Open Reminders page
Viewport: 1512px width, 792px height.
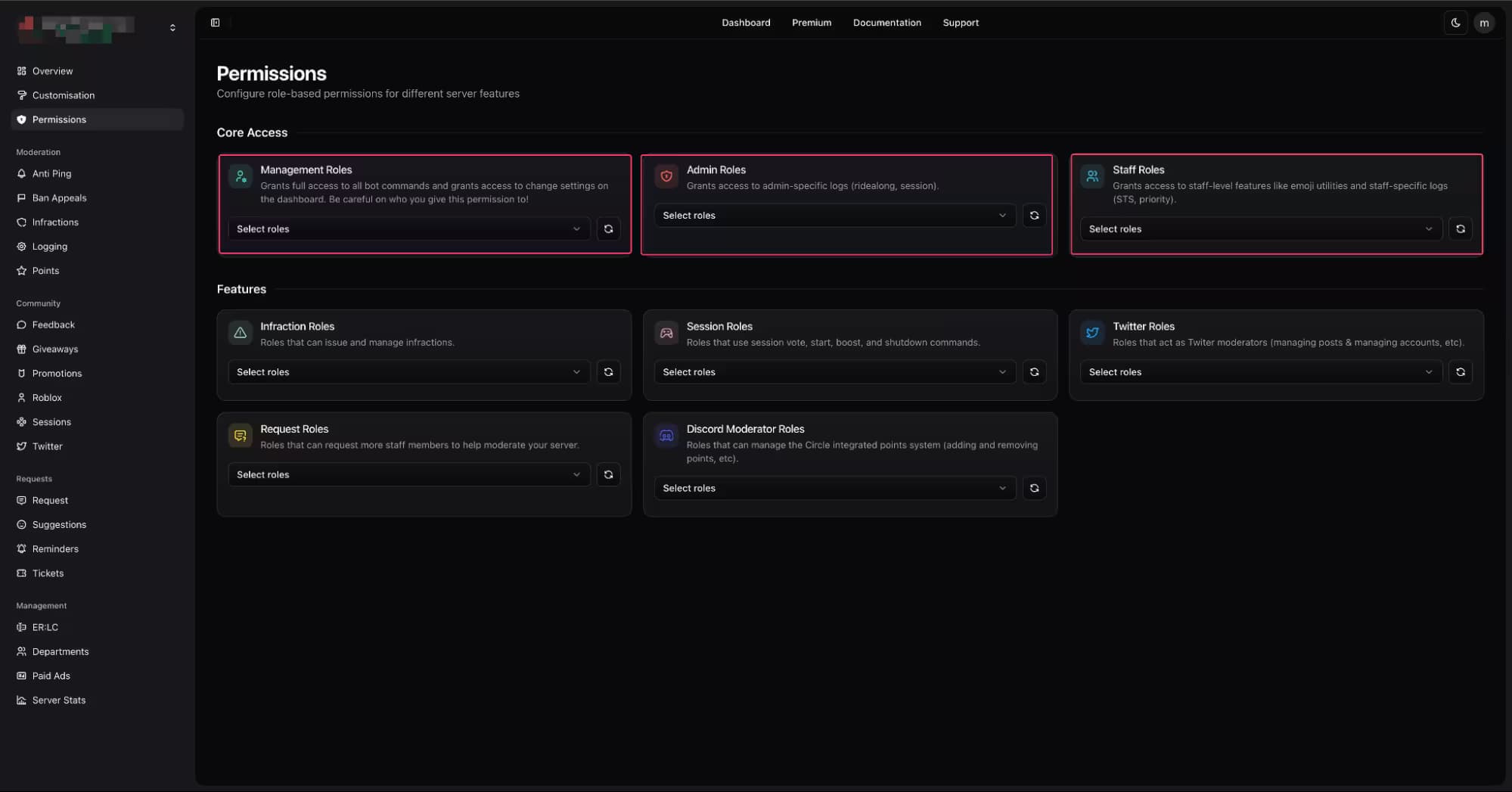click(x=97, y=549)
